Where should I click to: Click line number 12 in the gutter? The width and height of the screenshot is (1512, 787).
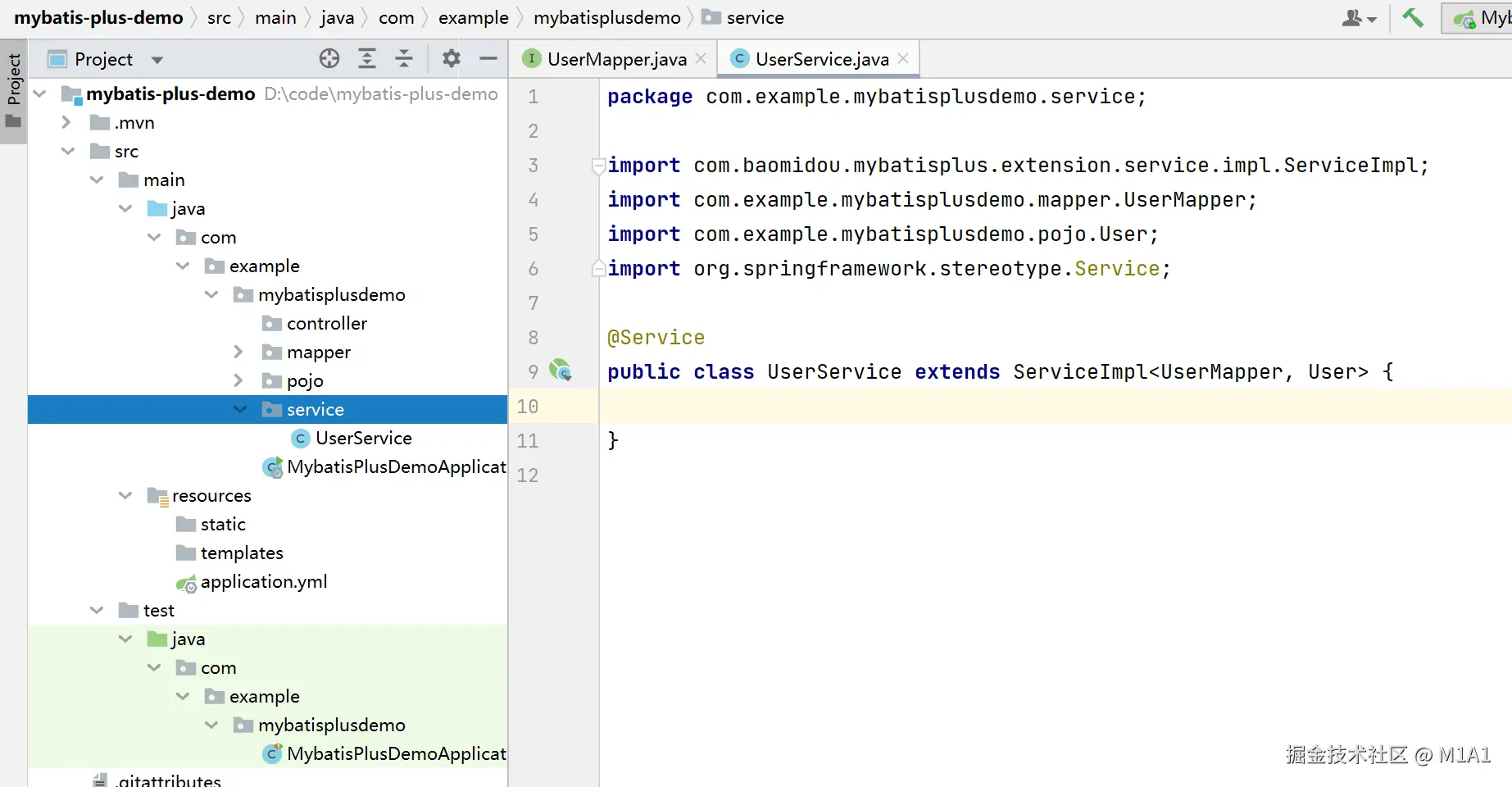(x=528, y=475)
